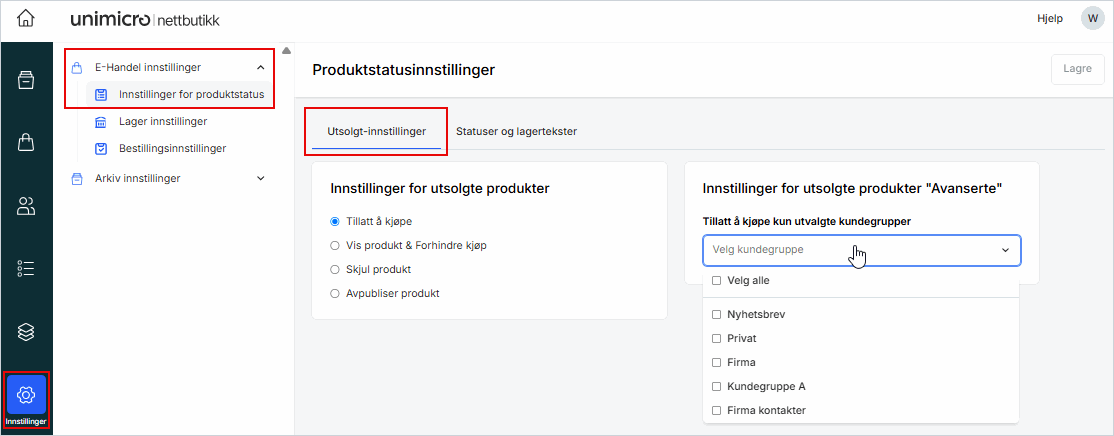Switch to Statuser og lagertekster tab
1114x436 pixels.
pos(516,131)
